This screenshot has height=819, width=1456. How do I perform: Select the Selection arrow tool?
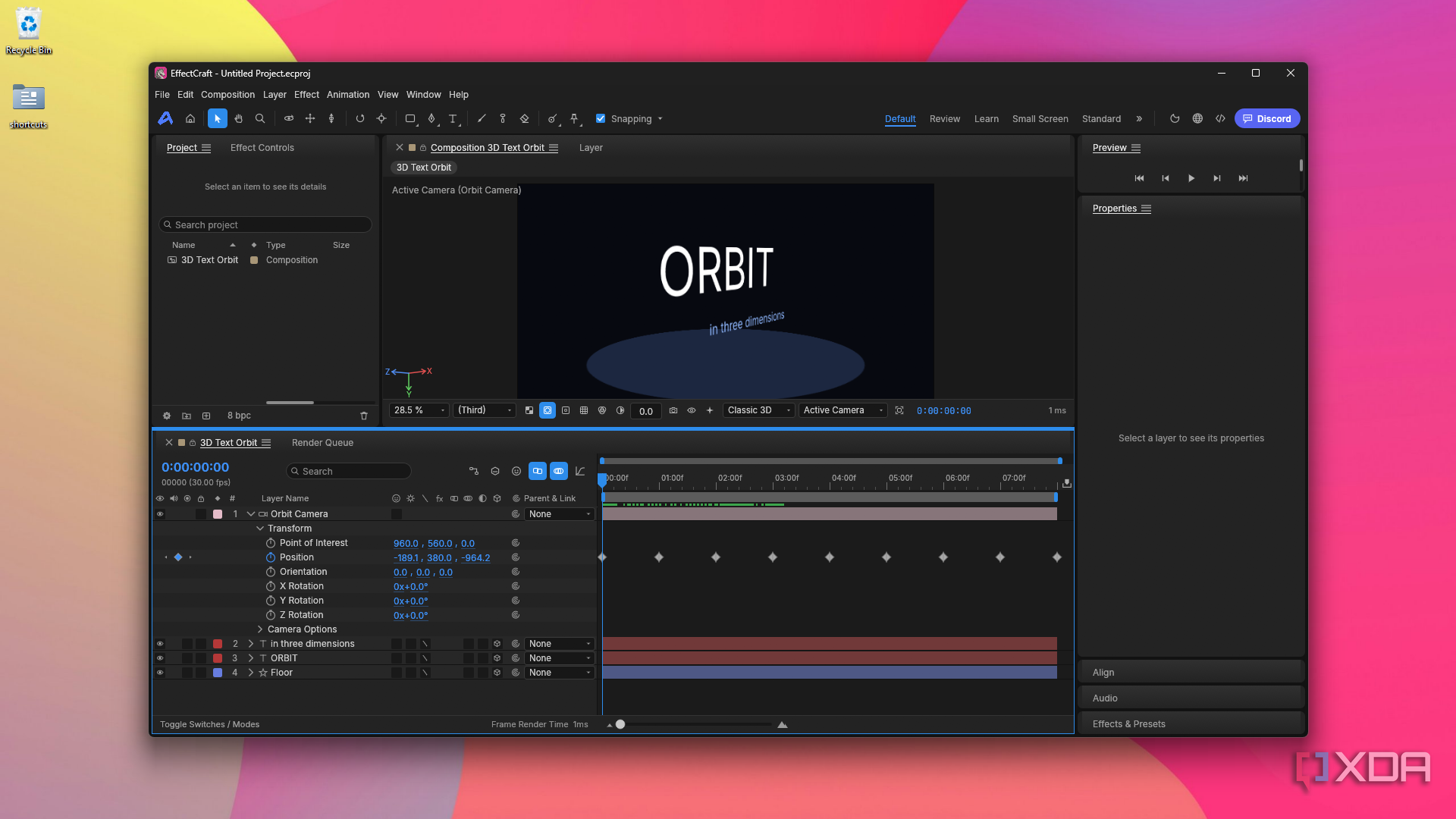coord(217,119)
